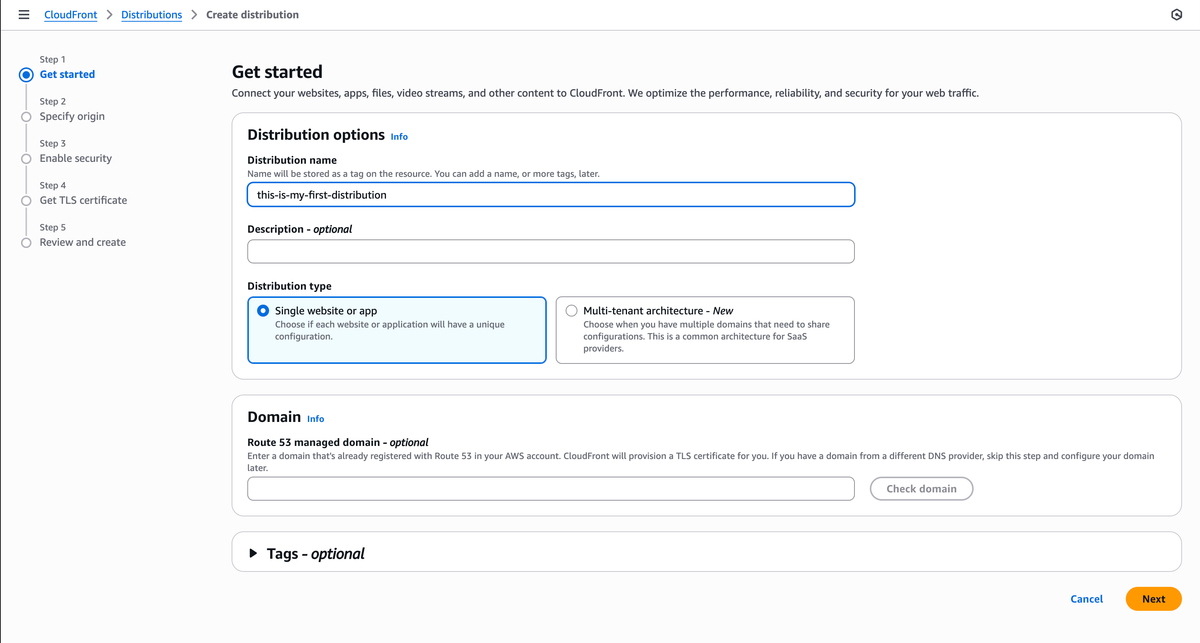Click the Step 1 Get started indicator
1200x643 pixels.
[26, 74]
